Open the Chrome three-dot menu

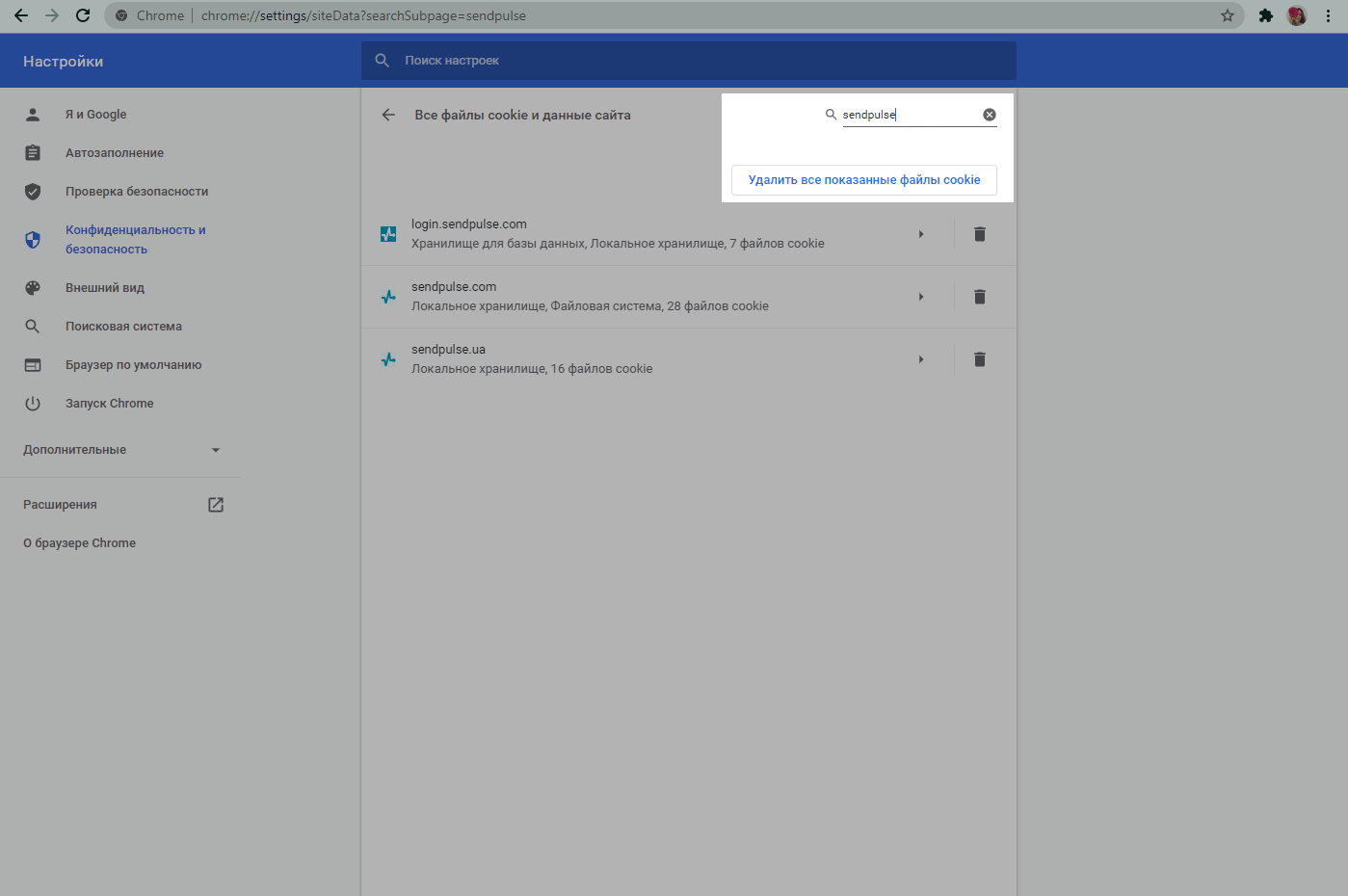[1329, 15]
